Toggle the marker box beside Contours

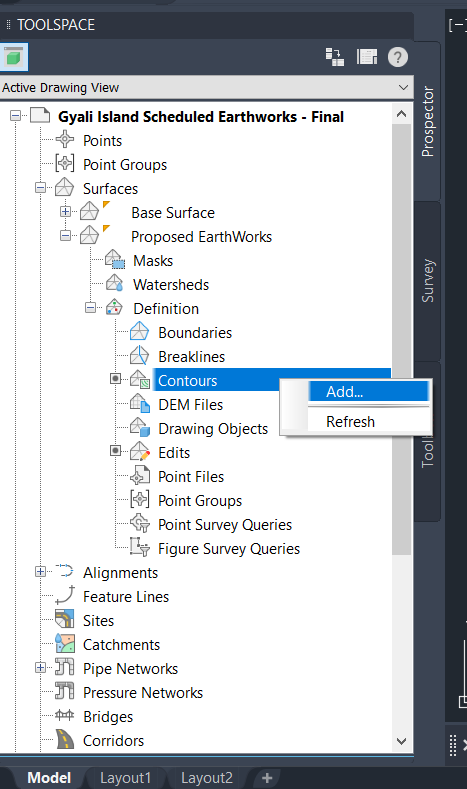[x=115, y=378]
